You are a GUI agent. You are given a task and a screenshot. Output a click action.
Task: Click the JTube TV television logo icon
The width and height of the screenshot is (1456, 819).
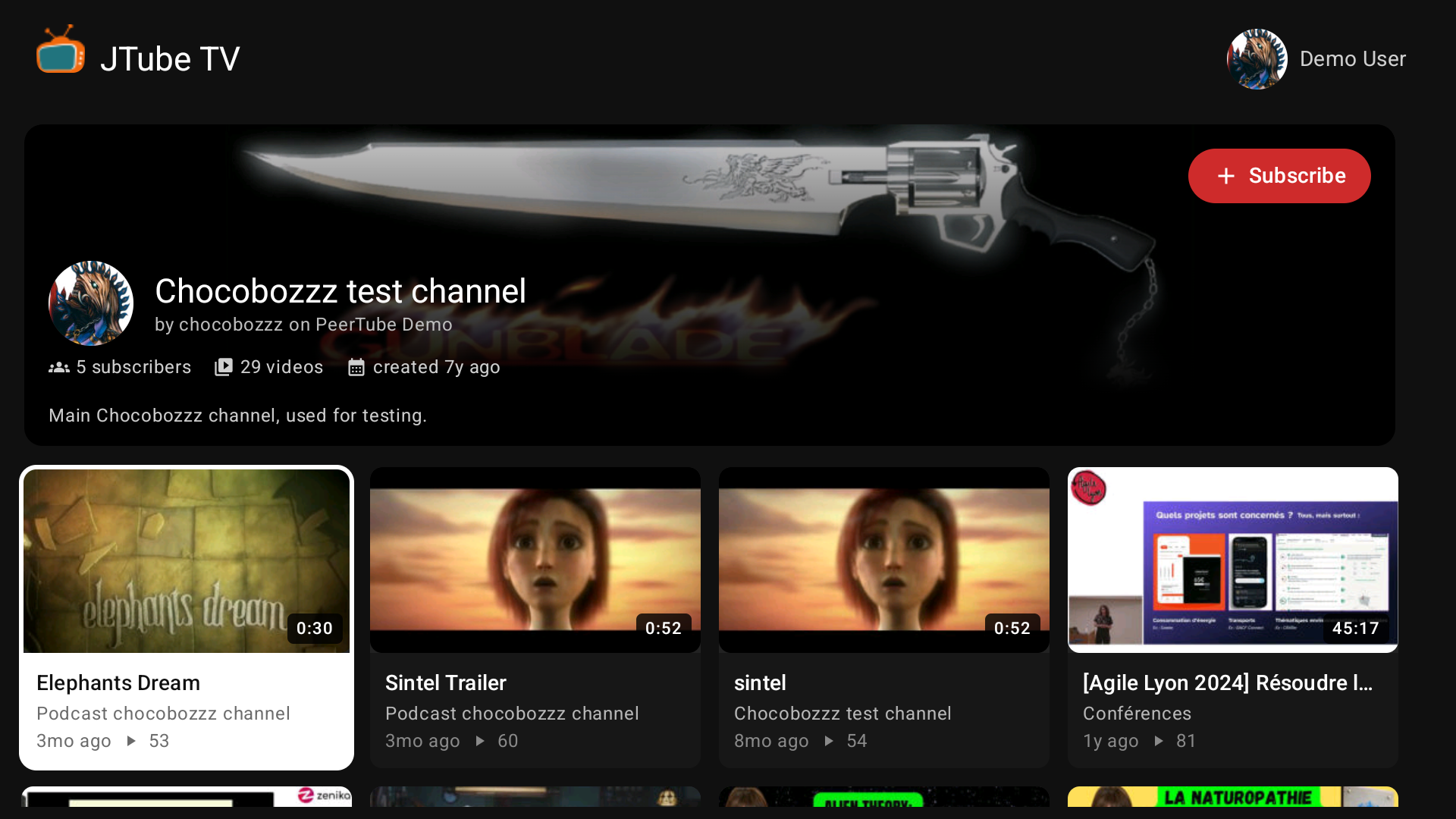[x=61, y=50]
